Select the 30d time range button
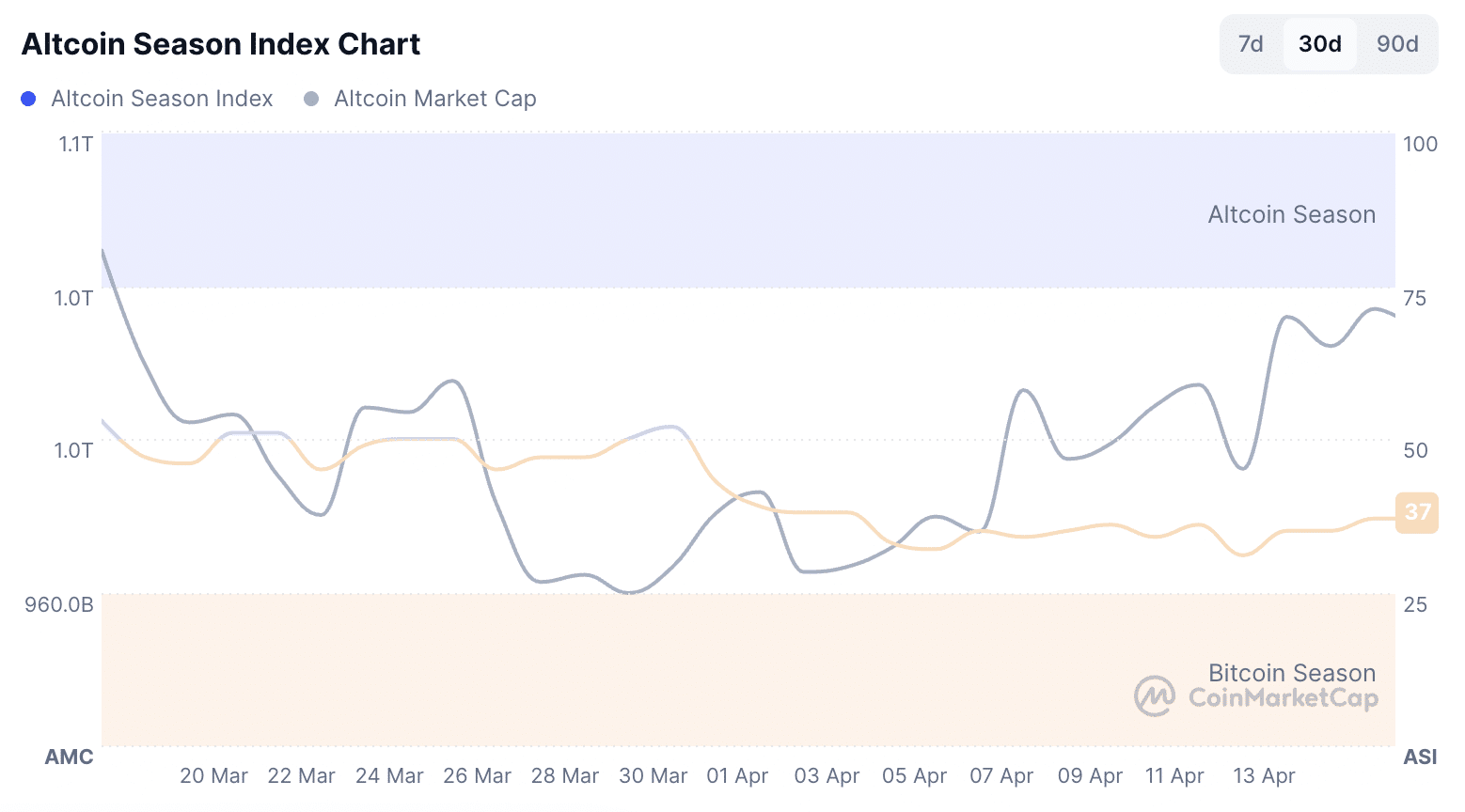The height and width of the screenshot is (812, 1465). click(1320, 43)
